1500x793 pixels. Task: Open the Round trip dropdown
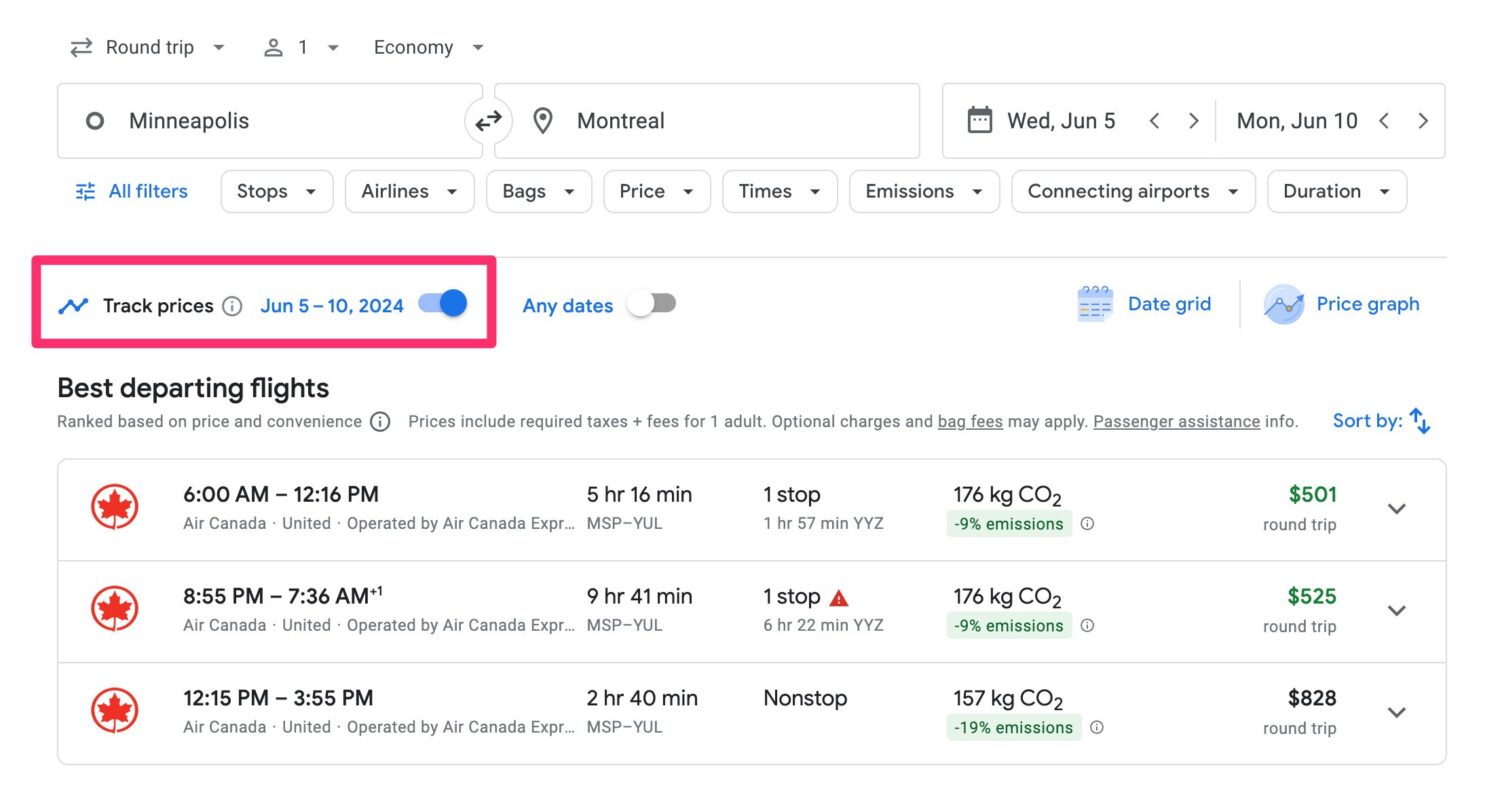tap(148, 47)
